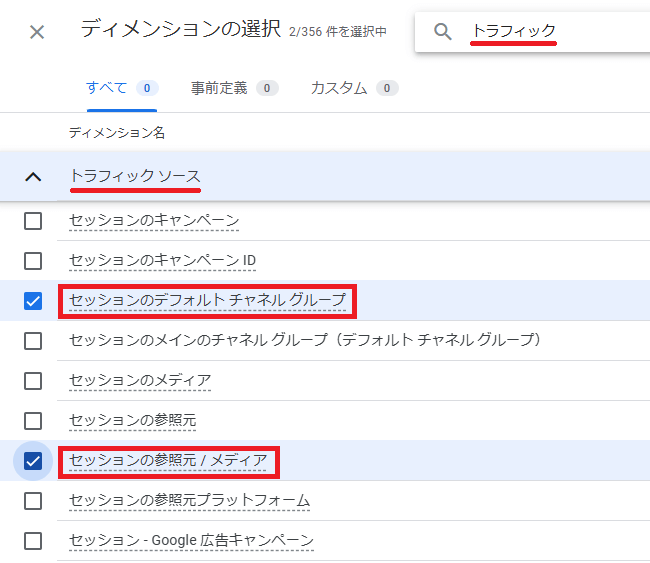Enable the セッションのキャンペーン checkbox

[x=33, y=221]
